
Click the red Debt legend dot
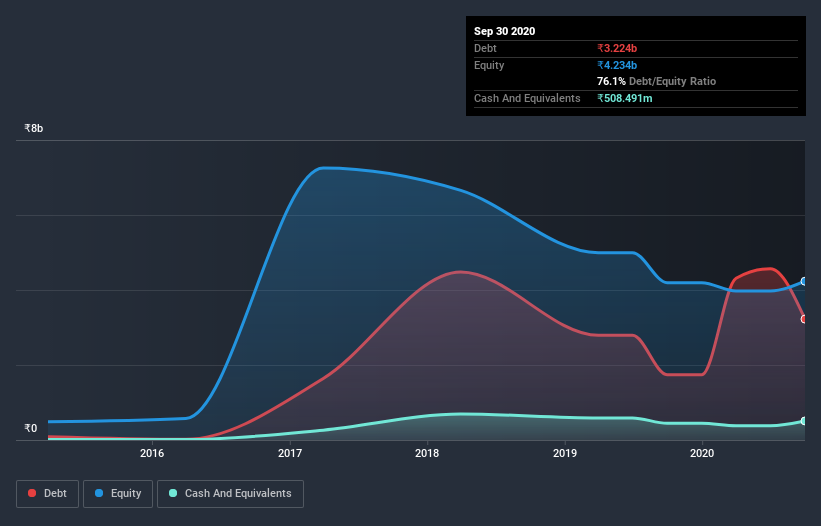32,493
